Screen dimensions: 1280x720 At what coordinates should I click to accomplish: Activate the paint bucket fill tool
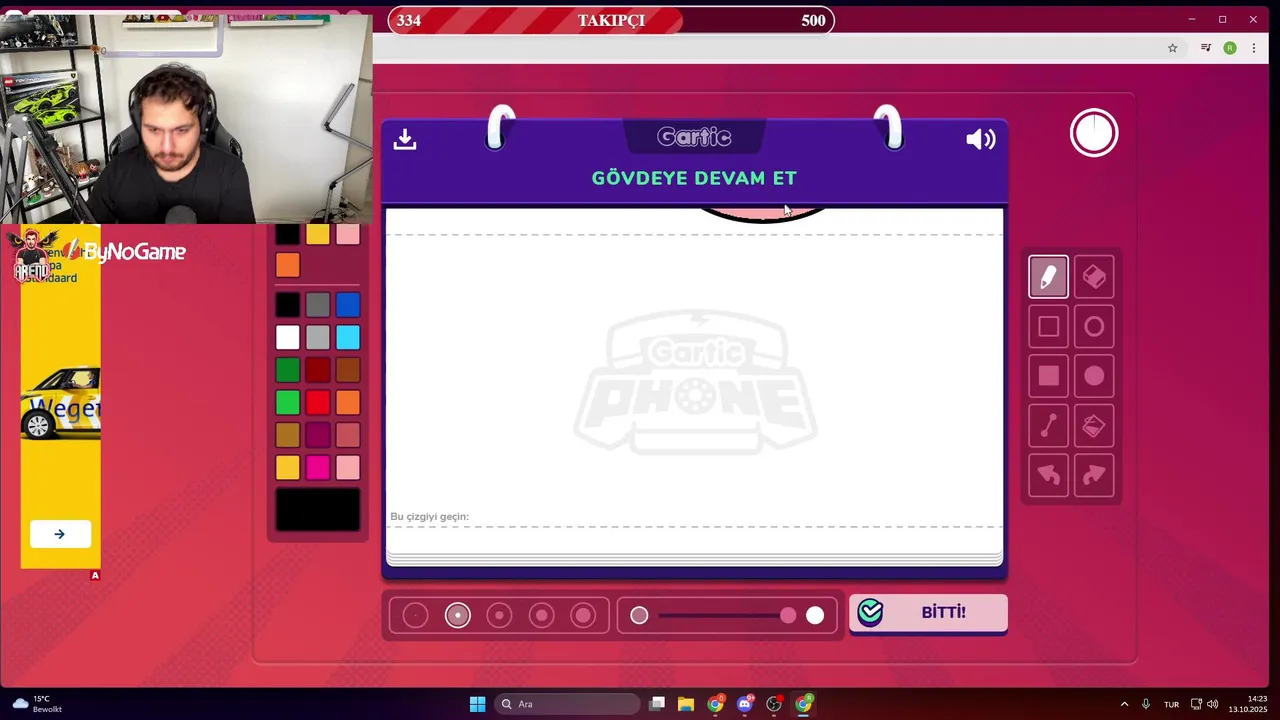pyautogui.click(x=1094, y=426)
